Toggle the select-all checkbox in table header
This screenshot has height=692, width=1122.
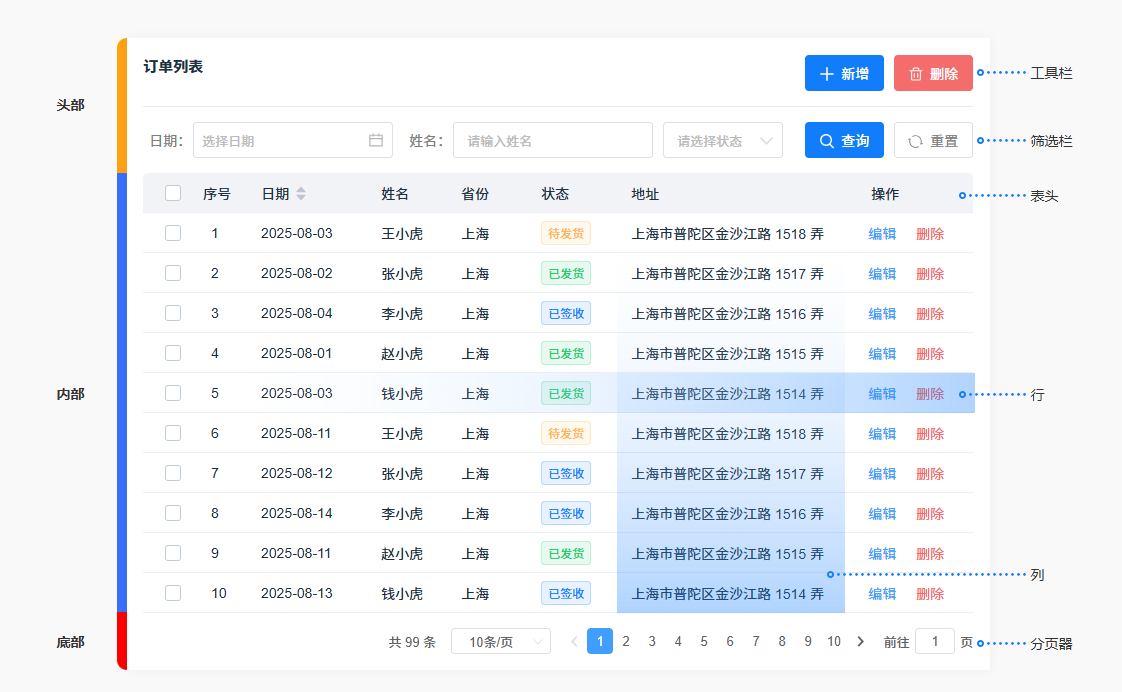pos(173,194)
